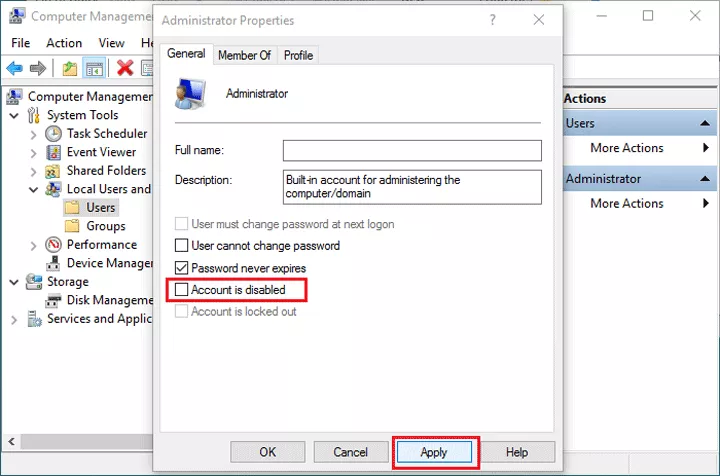Click the System Tools icon in tree

[34, 115]
